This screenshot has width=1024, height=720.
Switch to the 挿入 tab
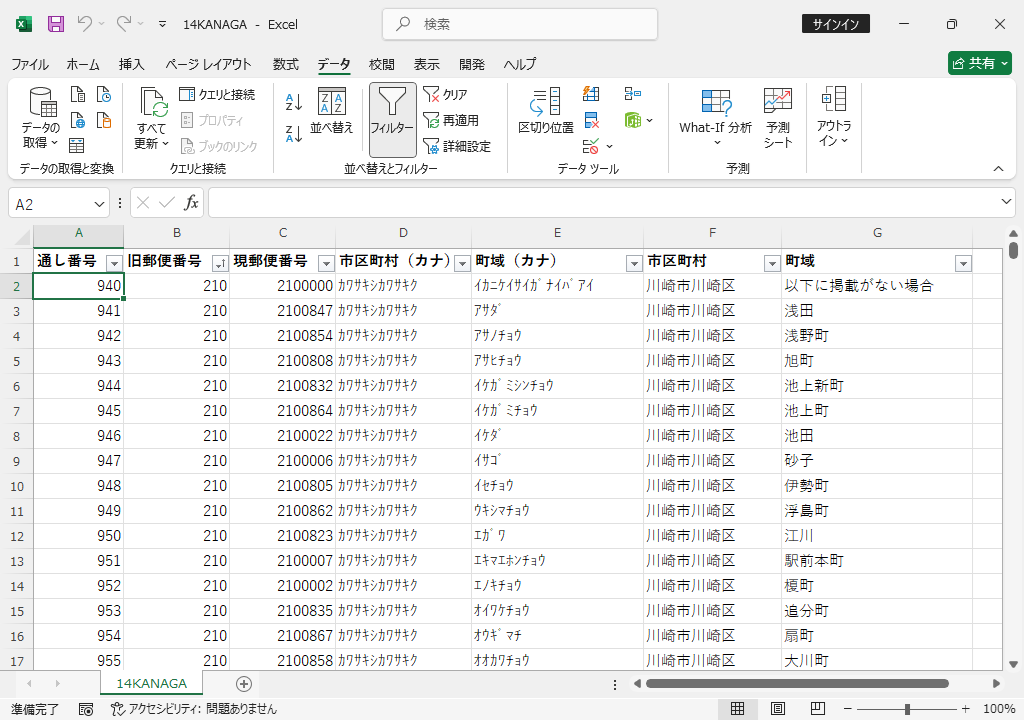131,64
